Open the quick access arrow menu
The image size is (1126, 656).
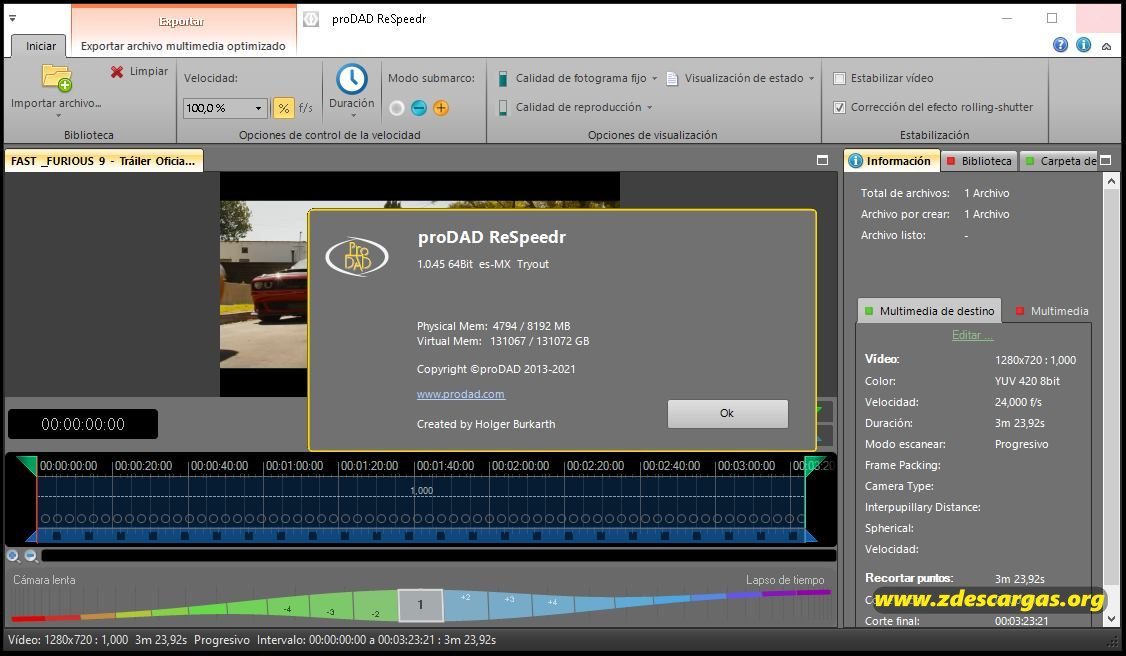point(12,18)
